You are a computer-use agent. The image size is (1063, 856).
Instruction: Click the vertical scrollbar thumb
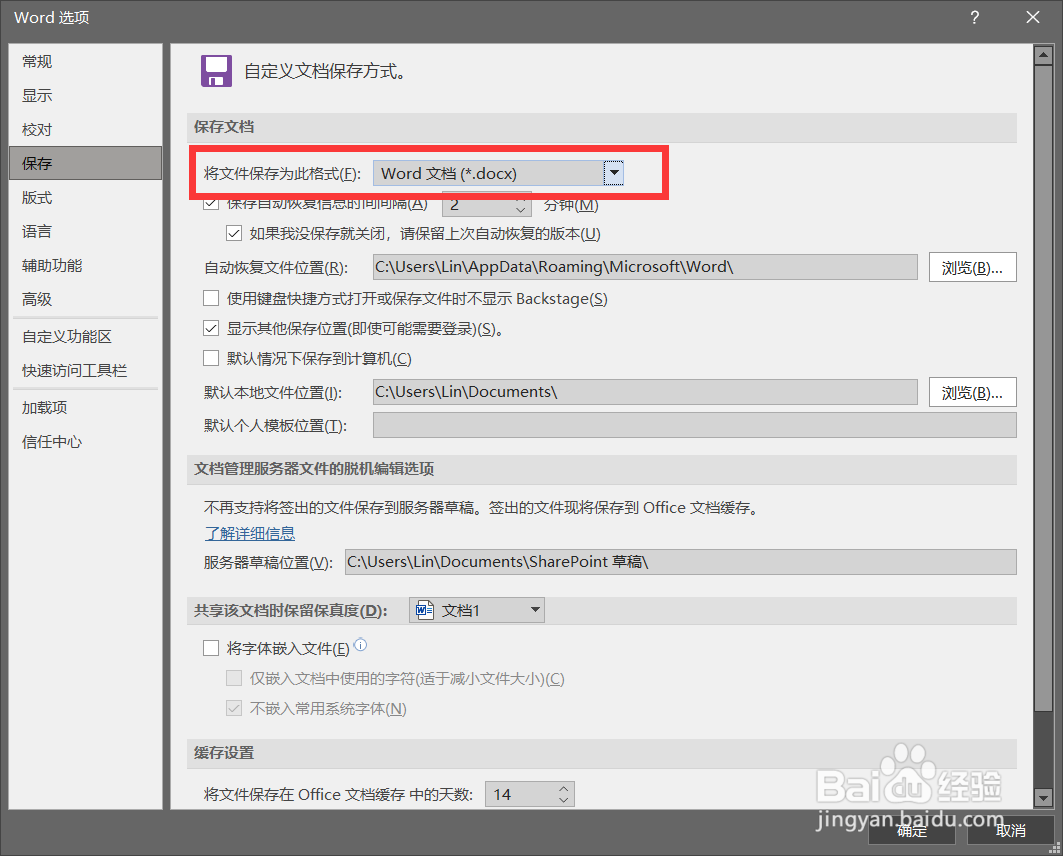tap(1043, 388)
